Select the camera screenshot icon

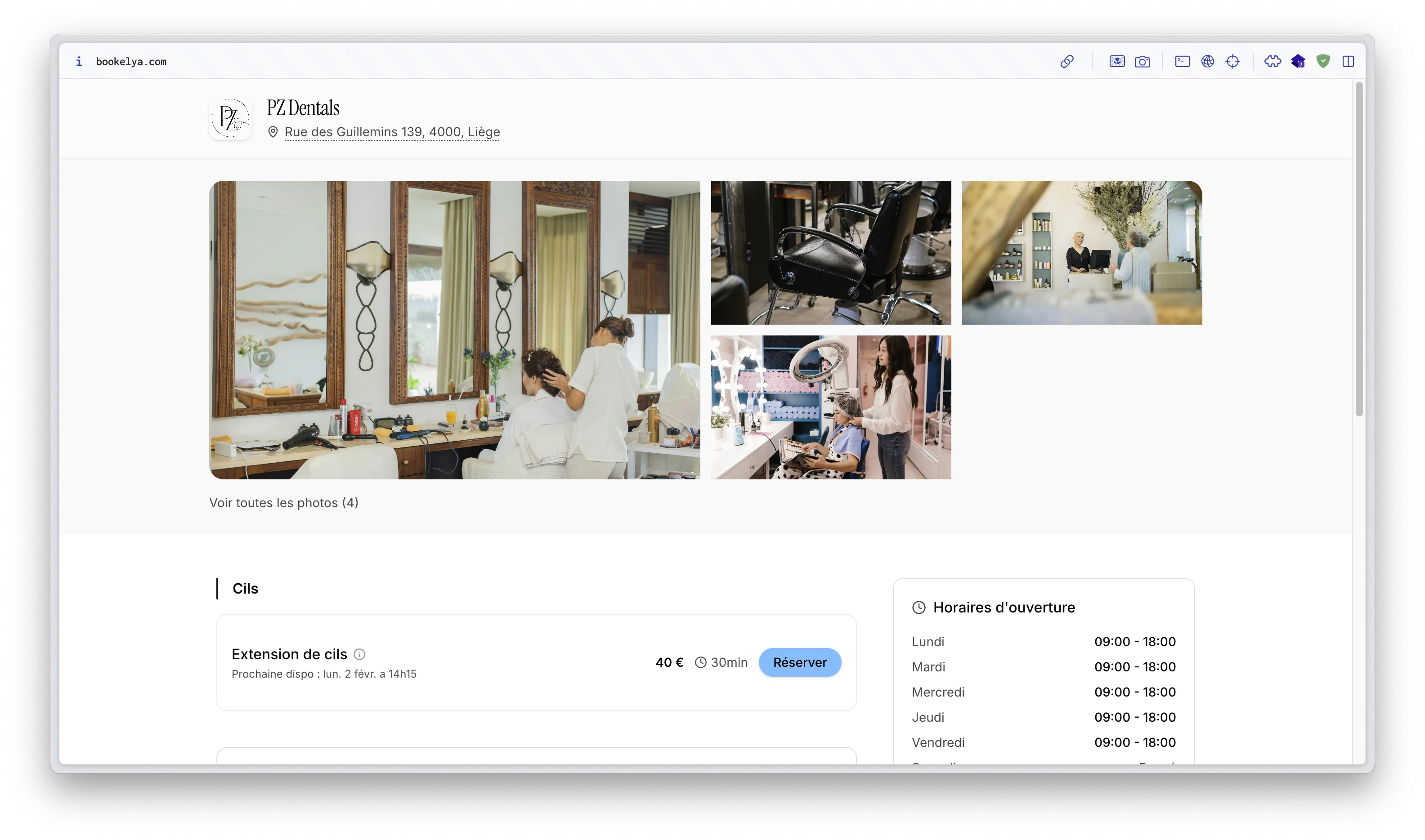click(x=1143, y=61)
